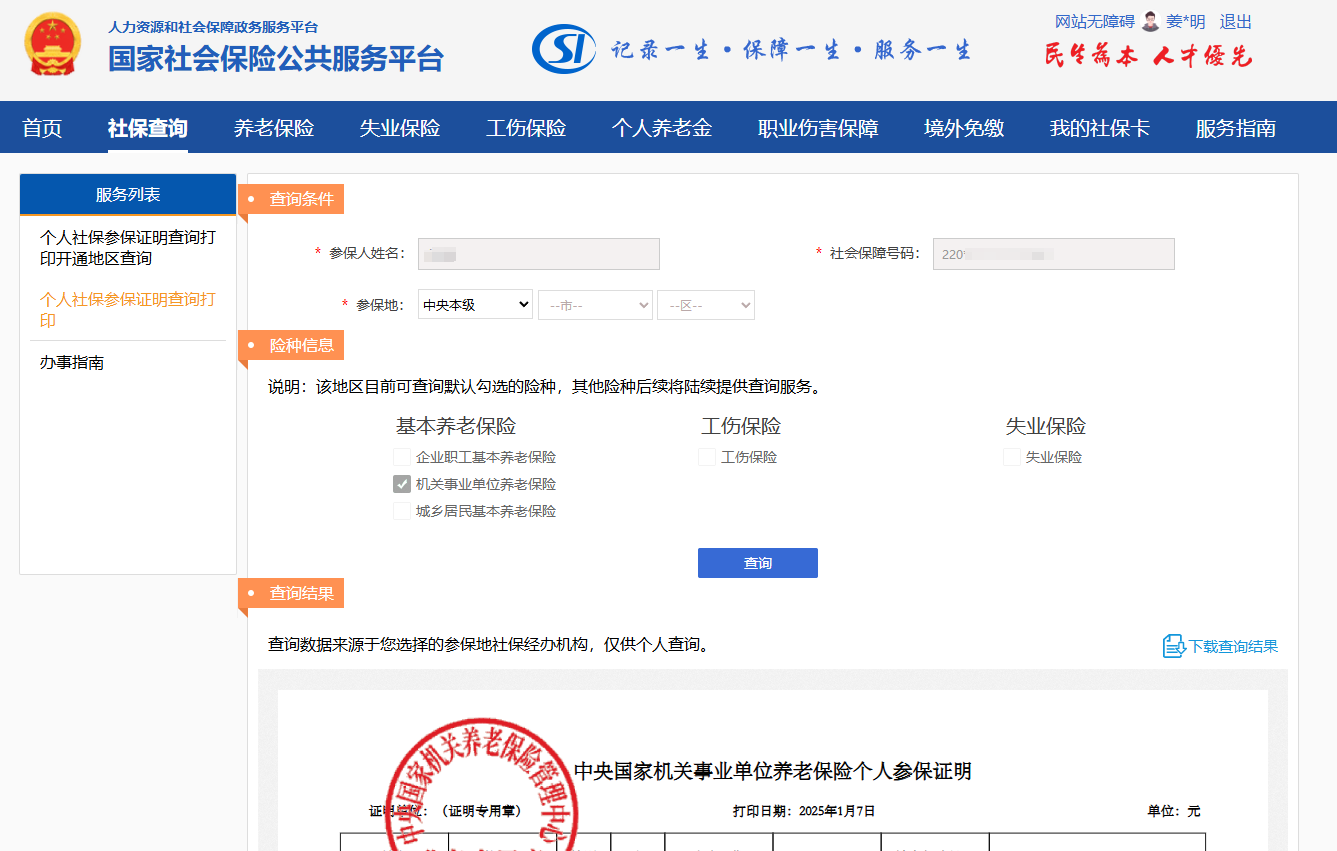Screen dimensions: 1337x851
Task: Expand the --区-- district dropdown
Action: [705, 305]
